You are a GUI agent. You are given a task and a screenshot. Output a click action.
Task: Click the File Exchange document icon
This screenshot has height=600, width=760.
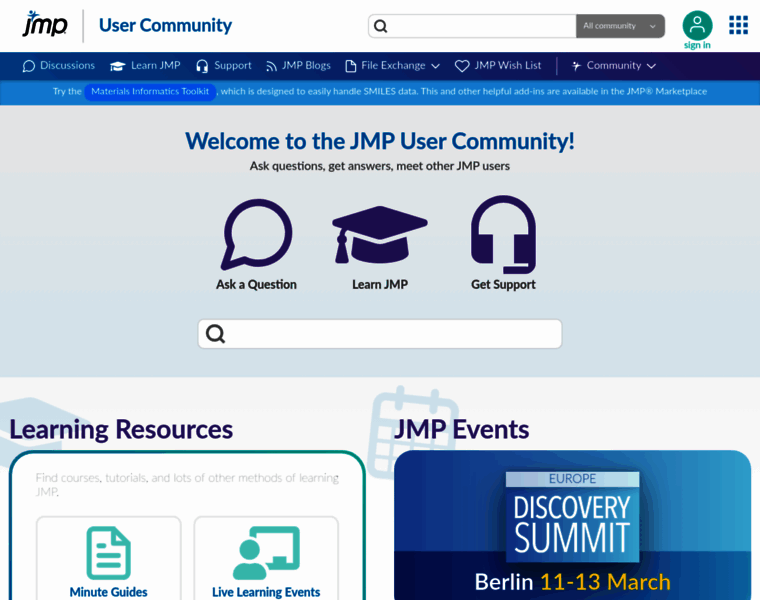click(350, 66)
